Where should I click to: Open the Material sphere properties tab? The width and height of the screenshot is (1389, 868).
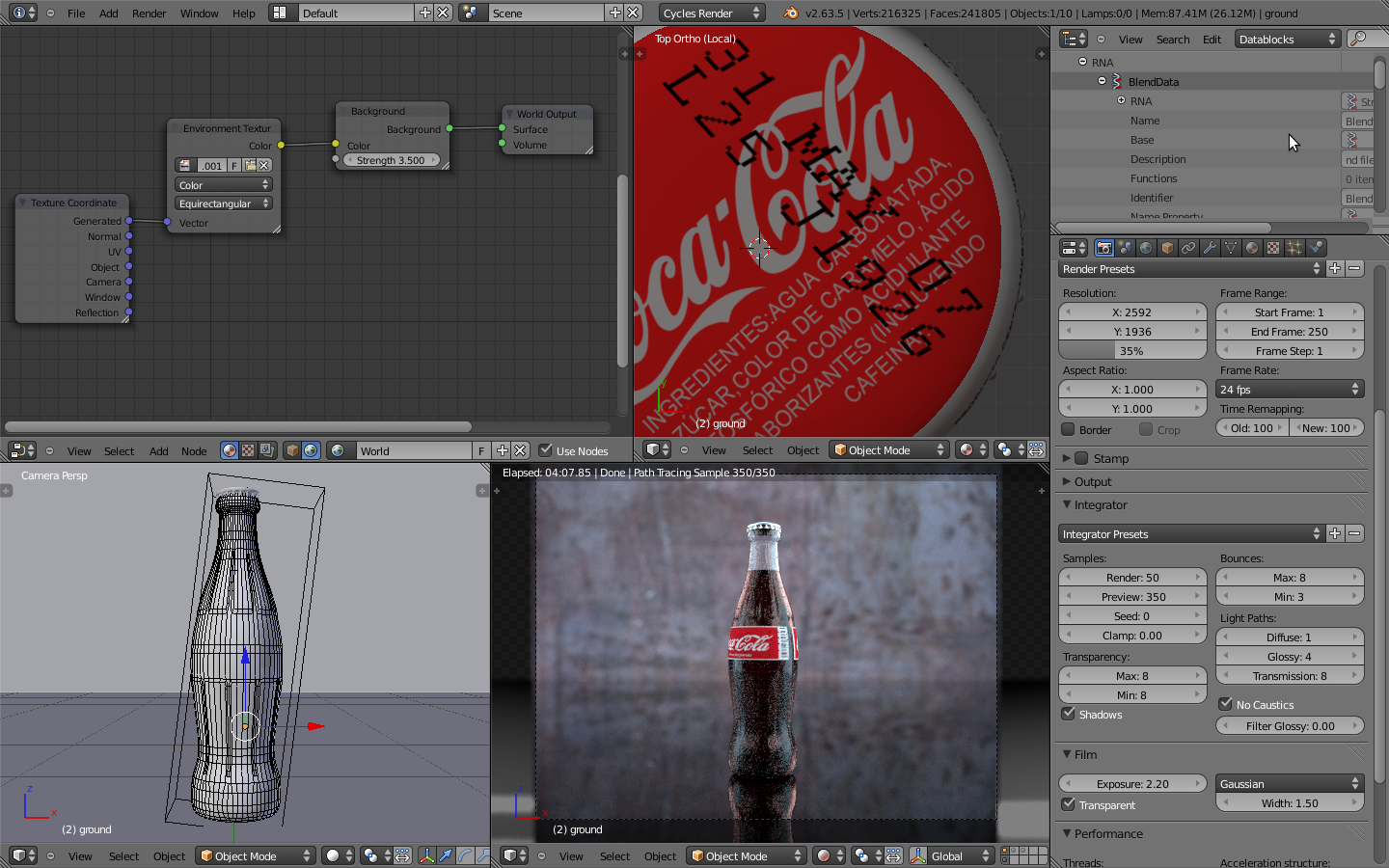point(1252,248)
